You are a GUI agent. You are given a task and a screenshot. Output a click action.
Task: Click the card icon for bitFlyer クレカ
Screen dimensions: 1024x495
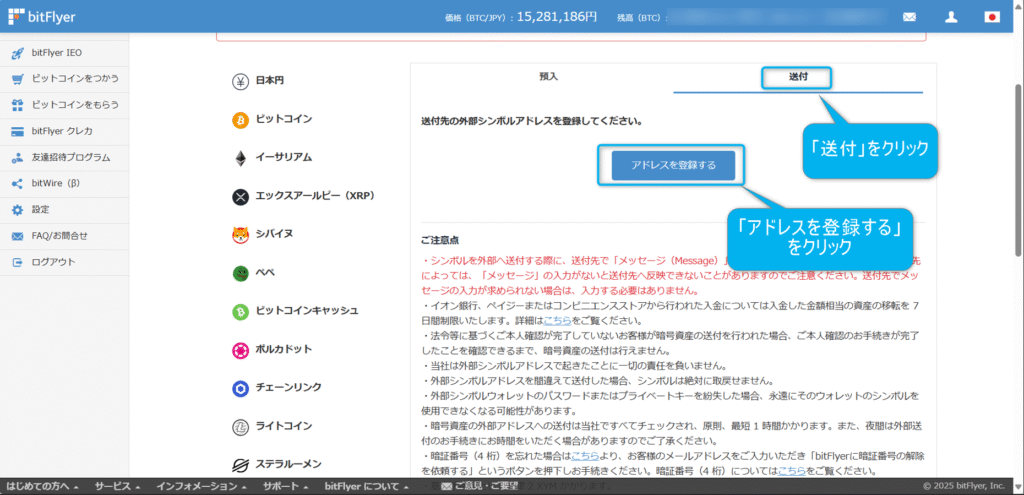click(18, 131)
